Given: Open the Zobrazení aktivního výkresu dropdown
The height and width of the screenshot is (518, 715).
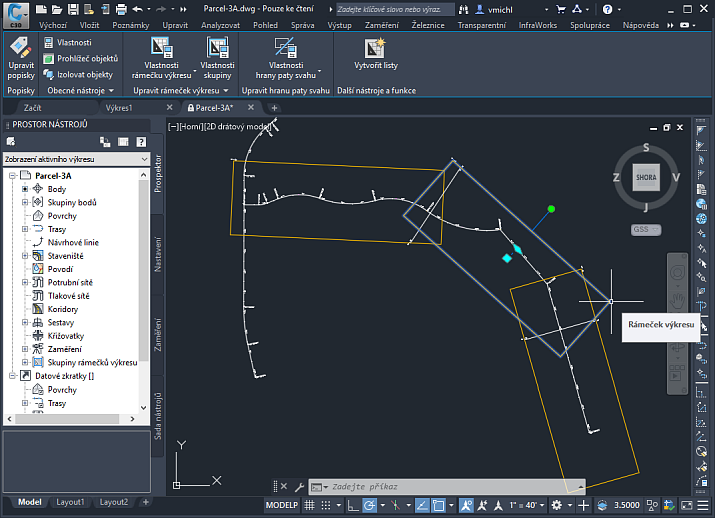Looking at the screenshot, I should (x=75, y=159).
